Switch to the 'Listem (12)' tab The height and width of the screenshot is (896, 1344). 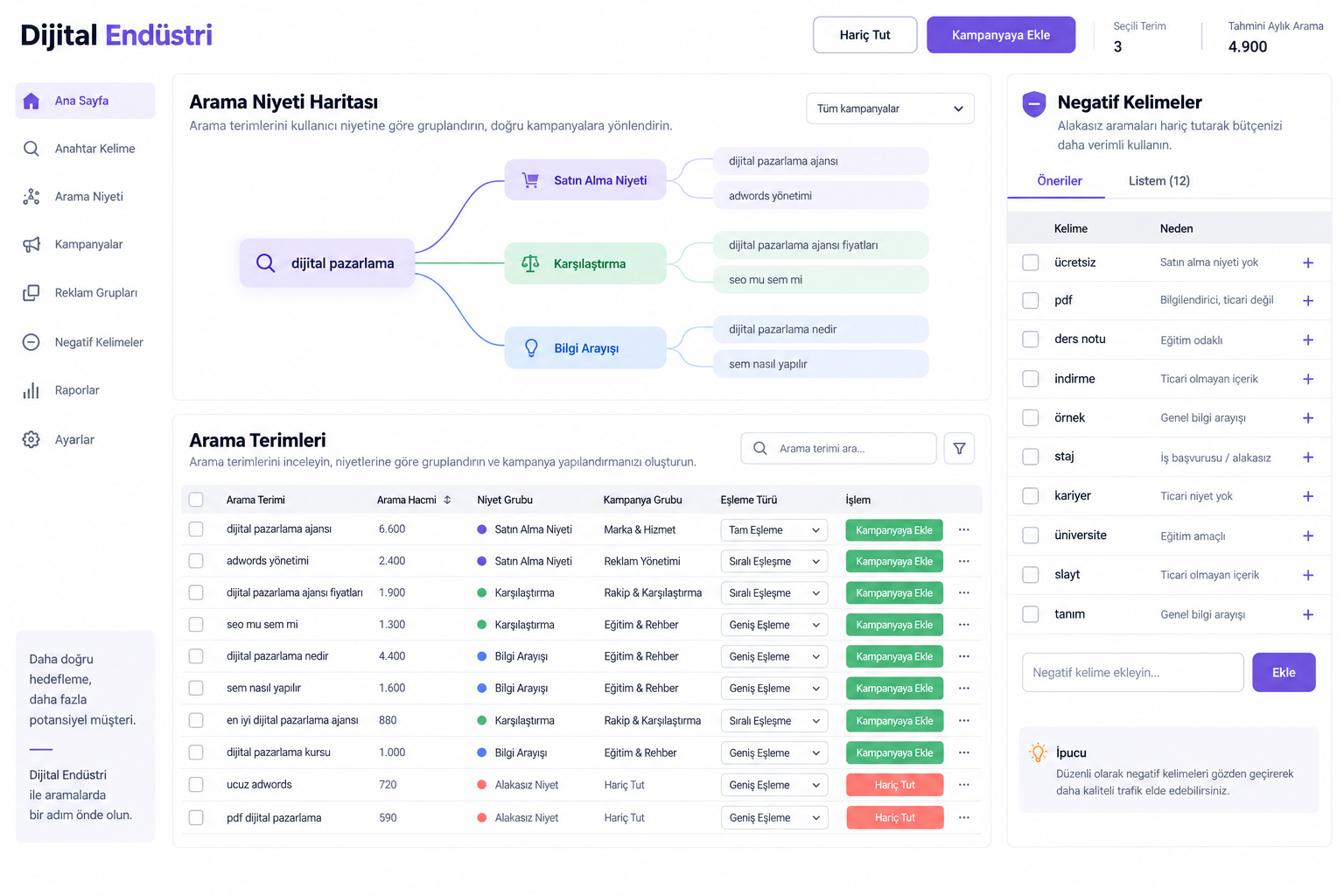tap(1158, 181)
